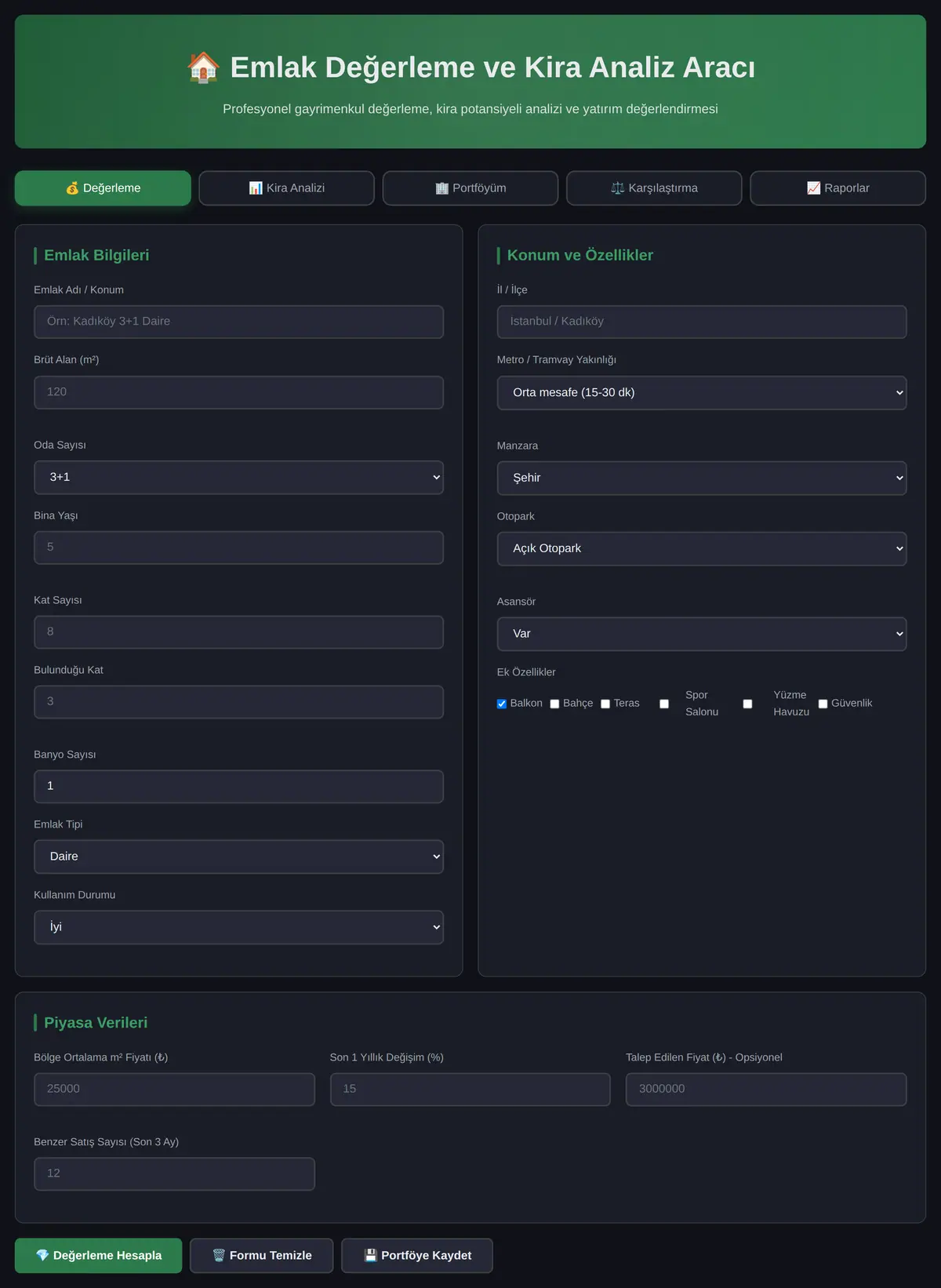This screenshot has width=941, height=1288.
Task: Focus the İl / İlçe input field
Action: 702,322
